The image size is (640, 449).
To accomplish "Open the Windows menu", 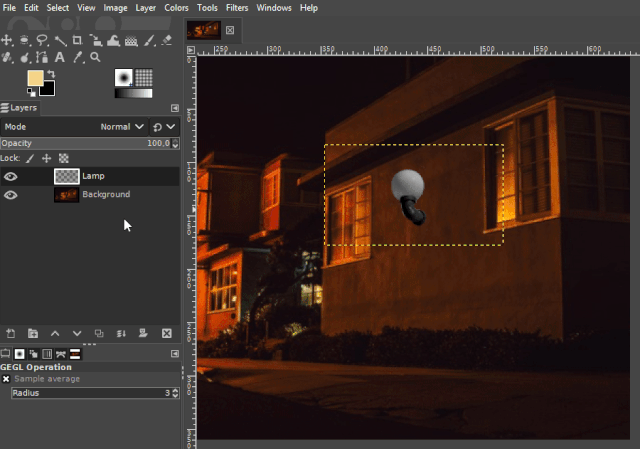I will pyautogui.click(x=274, y=8).
